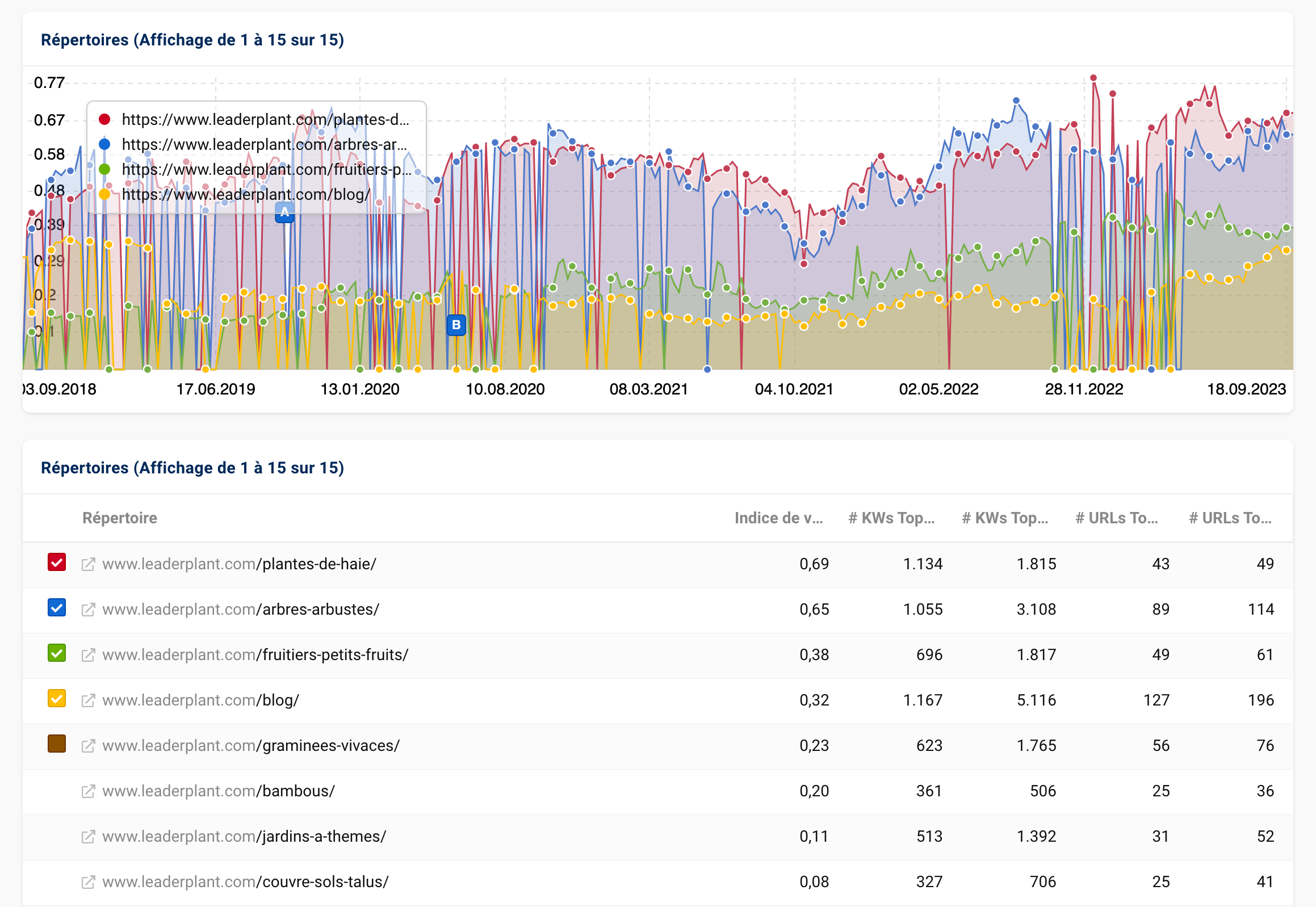Image resolution: width=1316 pixels, height=907 pixels.
Task: Click value 327 in couvre-sols-talus row
Action: pos(929,883)
